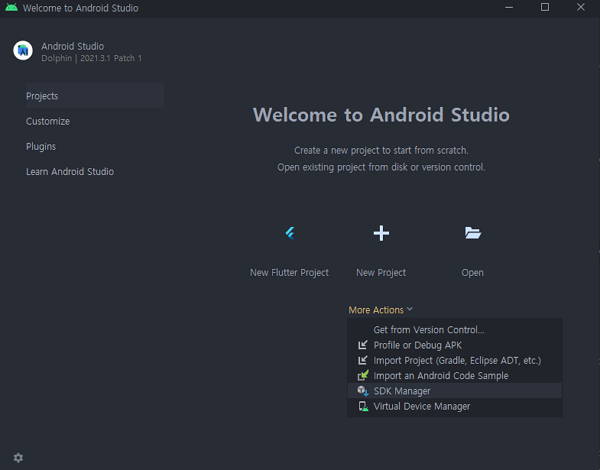Click the Dolphin 2021.3.1 Patch 1 version text
Viewport: 600px width, 470px height.
tap(91, 58)
